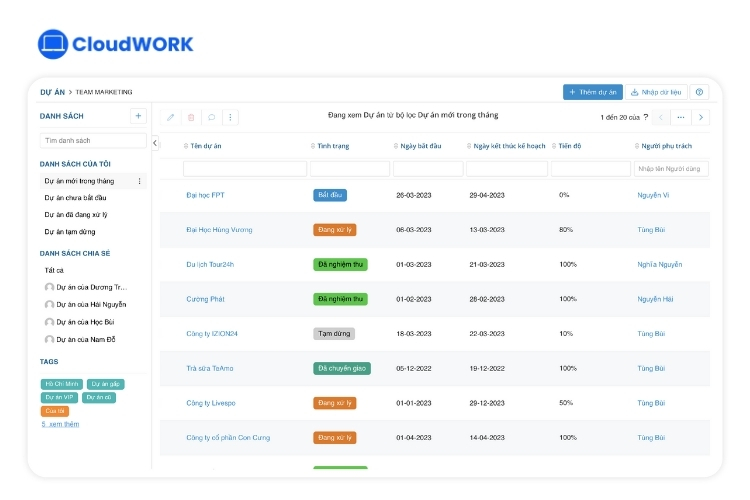Select the orange Của tôi tag
The height and width of the screenshot is (500, 750).
click(x=54, y=411)
